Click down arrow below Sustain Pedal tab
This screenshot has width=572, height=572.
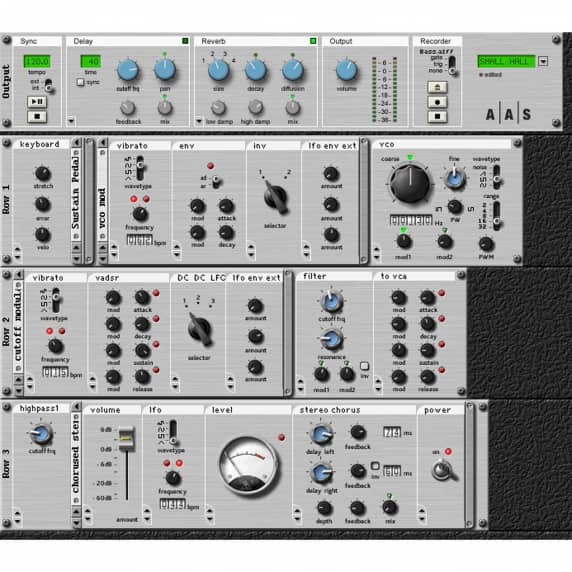pos(76,258)
